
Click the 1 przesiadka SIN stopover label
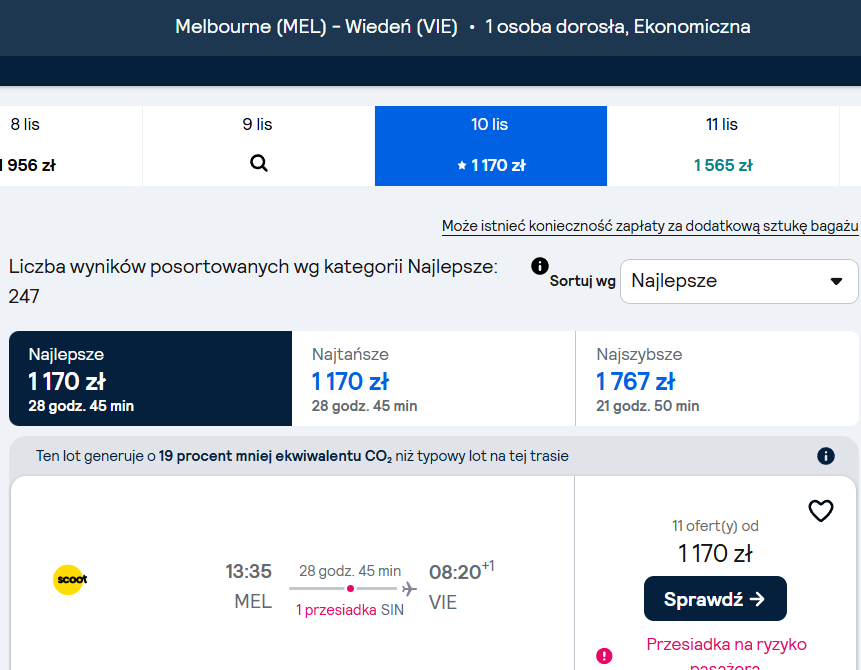pos(350,610)
